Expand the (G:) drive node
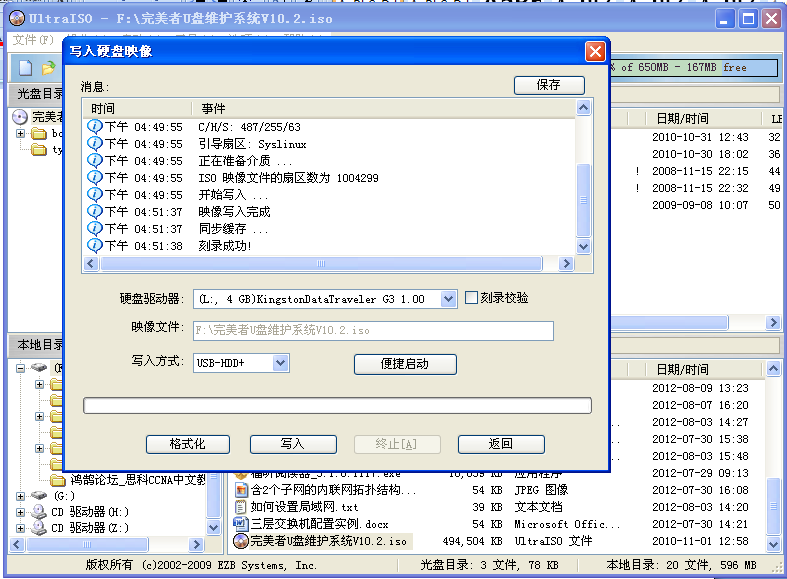The height and width of the screenshot is (579, 787). (x=20, y=496)
